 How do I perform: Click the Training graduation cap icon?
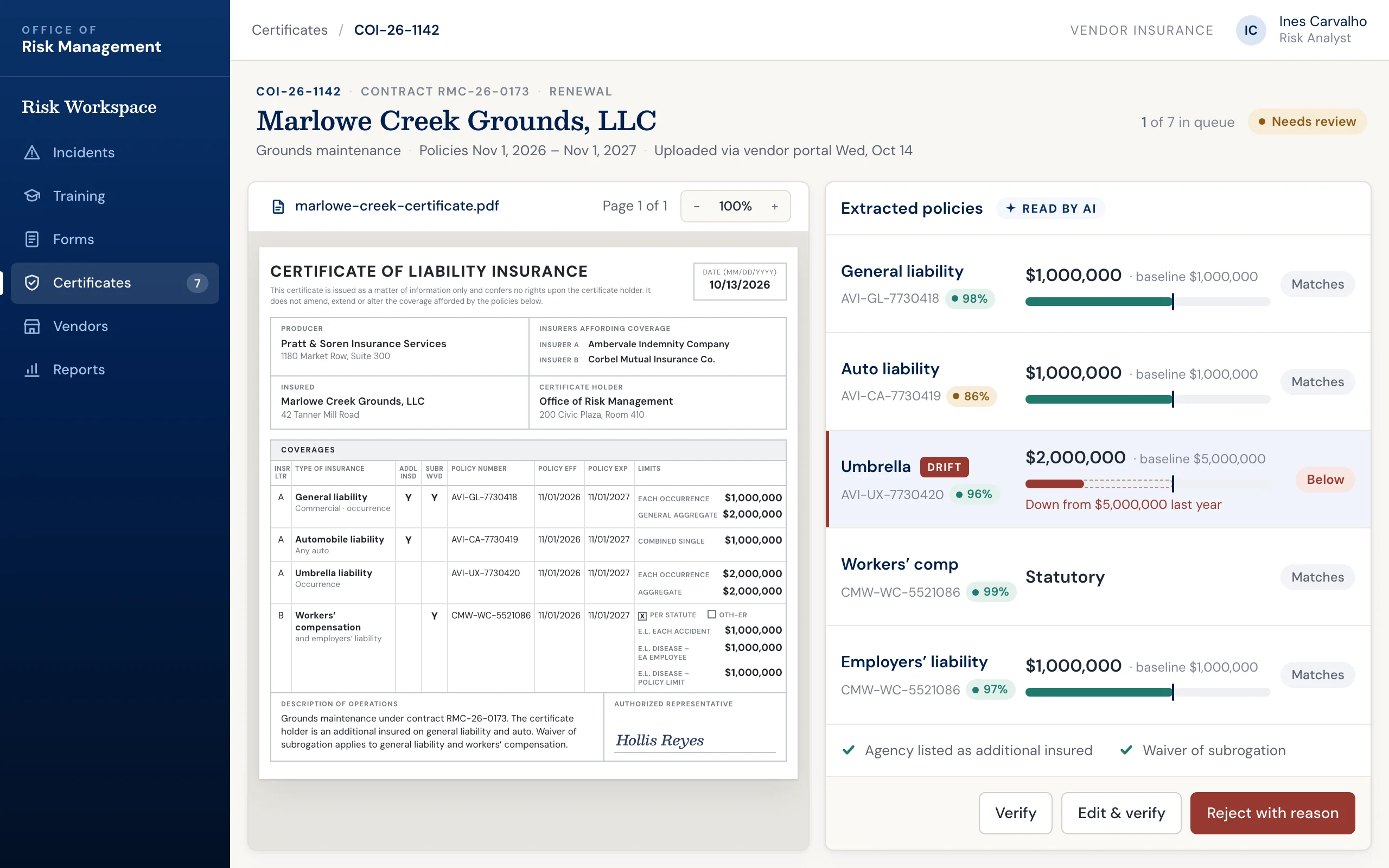point(32,196)
